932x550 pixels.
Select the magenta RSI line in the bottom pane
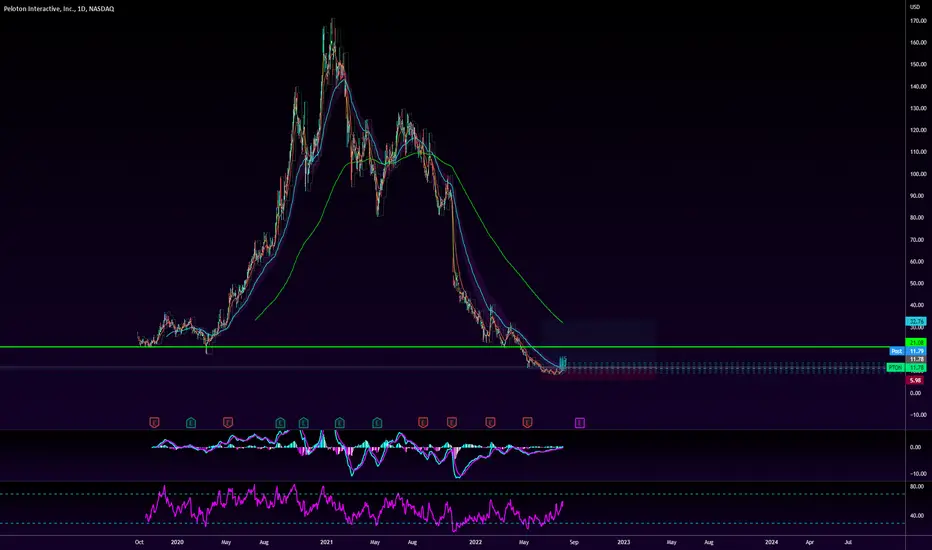[354, 508]
